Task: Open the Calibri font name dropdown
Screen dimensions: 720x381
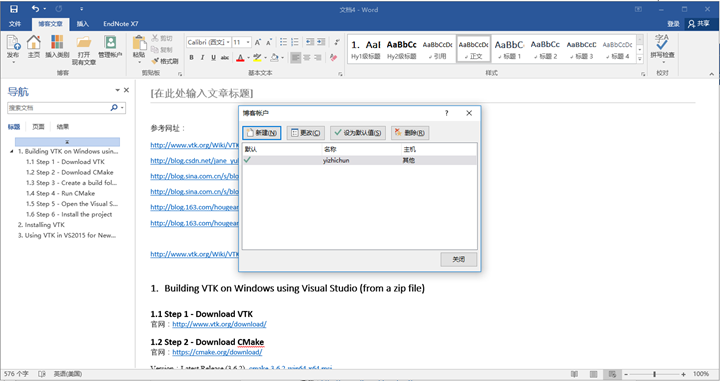Action: click(x=228, y=42)
